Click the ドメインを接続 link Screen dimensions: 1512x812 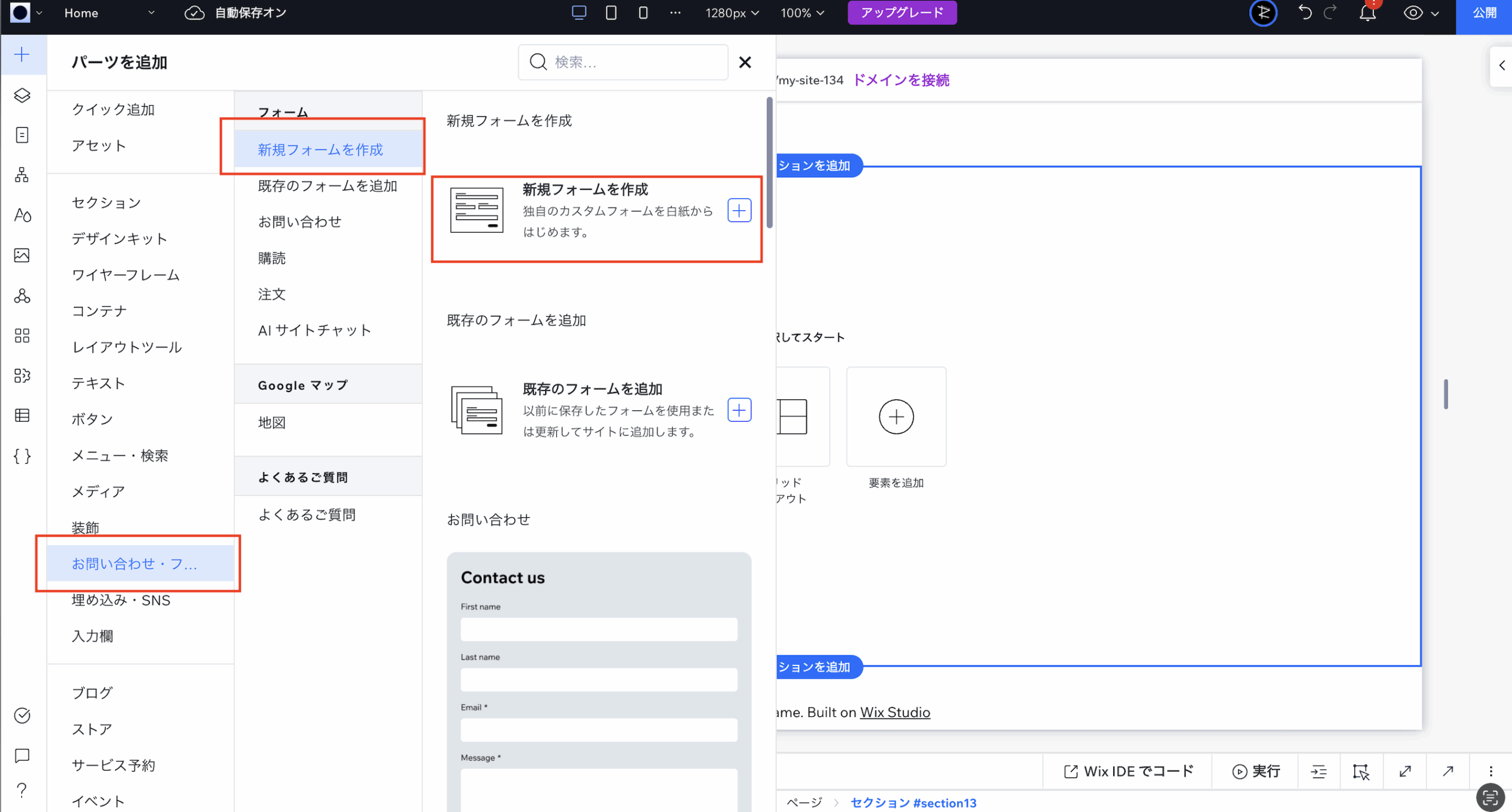pos(901,80)
